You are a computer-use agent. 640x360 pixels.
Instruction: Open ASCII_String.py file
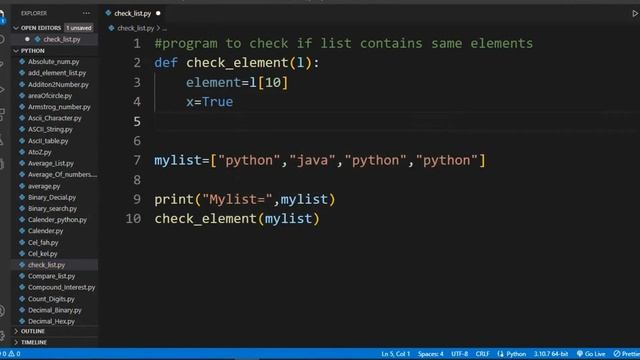coord(50,129)
